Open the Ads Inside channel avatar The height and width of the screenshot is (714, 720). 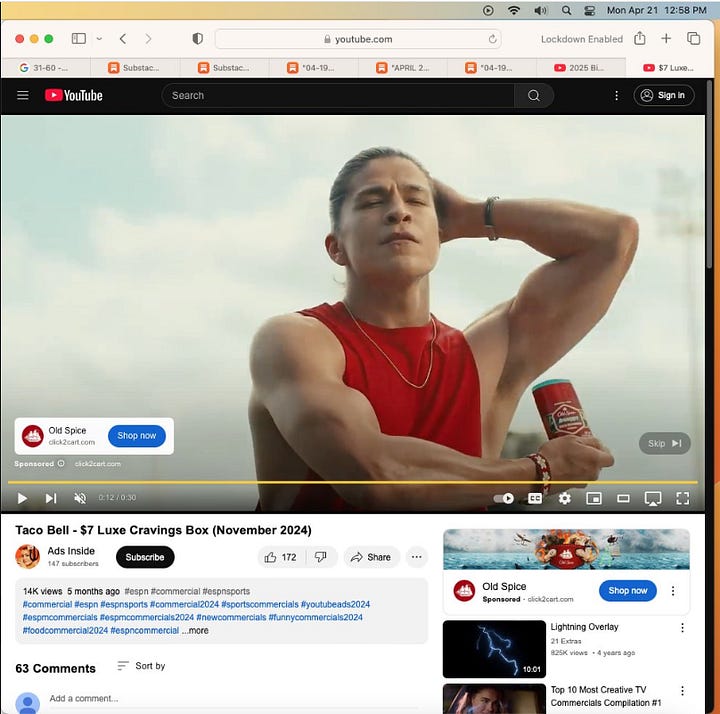pos(28,557)
